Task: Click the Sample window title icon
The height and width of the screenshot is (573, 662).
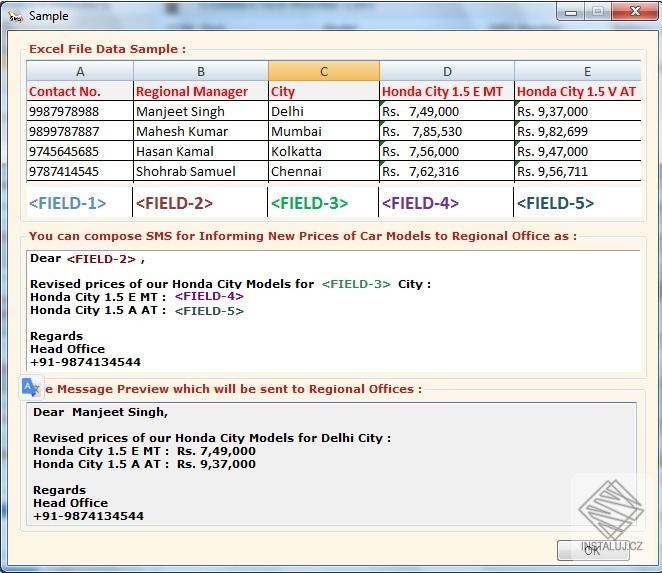Action: coord(15,16)
